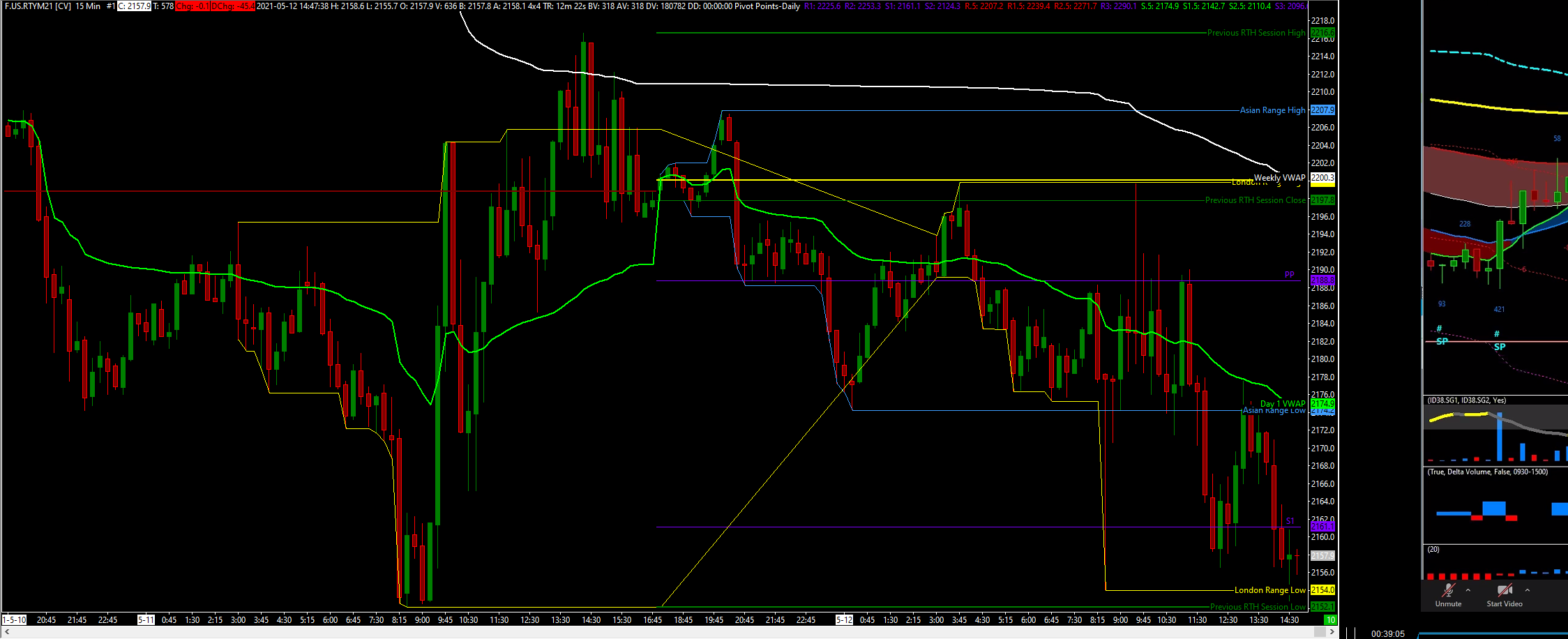Click the '5-12' date marker on time axis
1568x639 pixels.
pyautogui.click(x=844, y=619)
